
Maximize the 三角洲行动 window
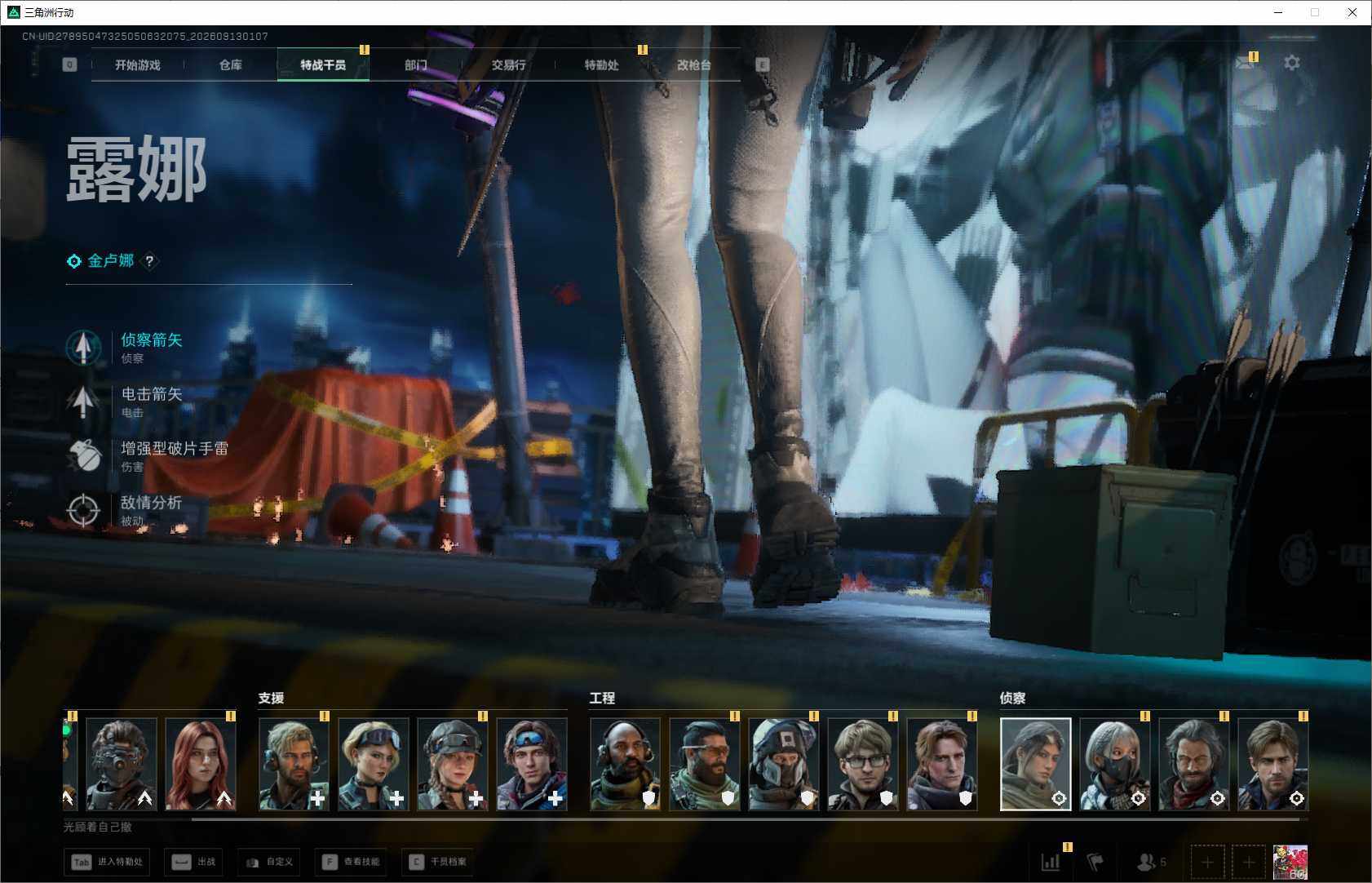click(x=1315, y=12)
